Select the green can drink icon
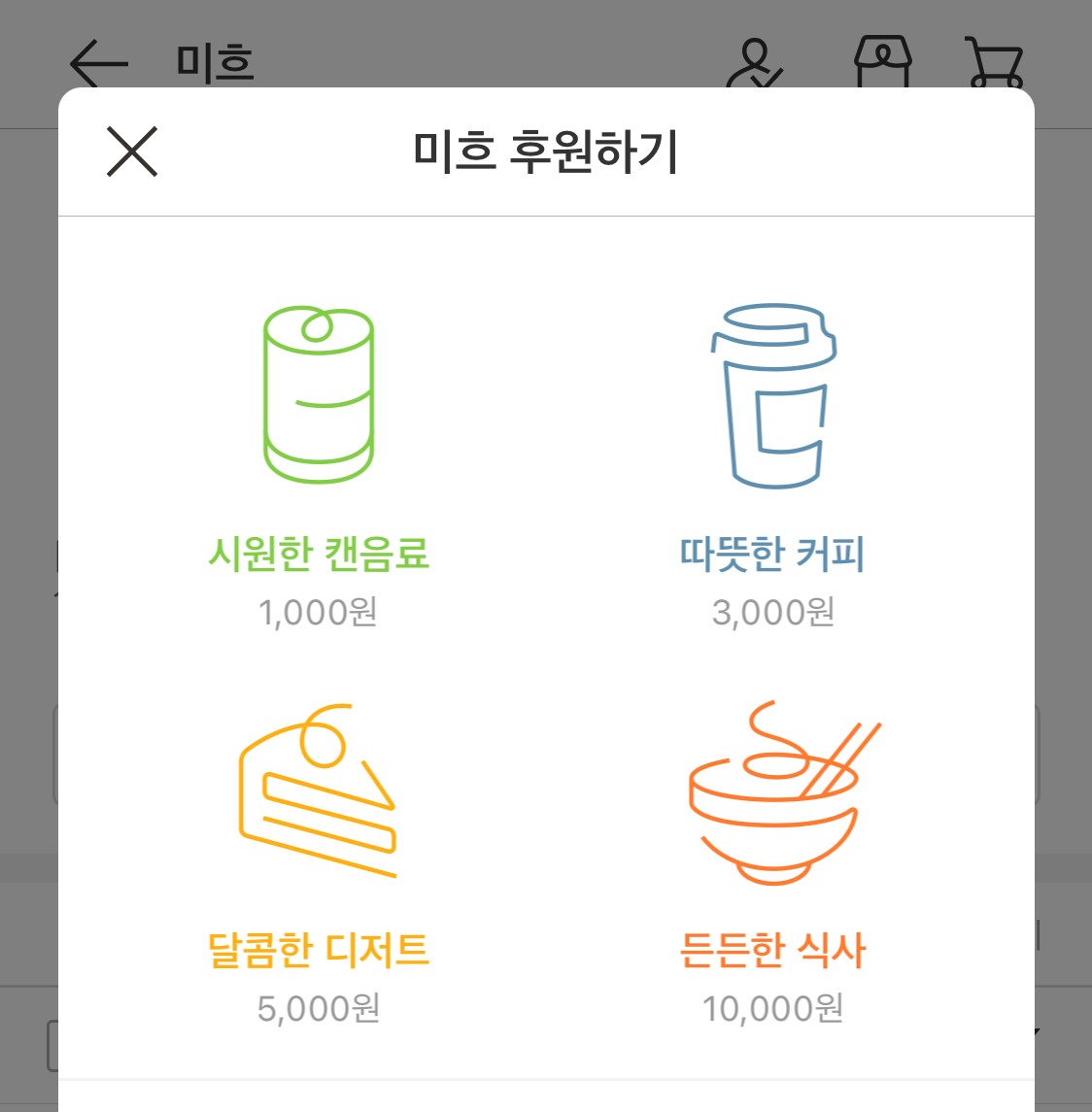Viewport: 1092px width, 1112px height. coord(319,394)
